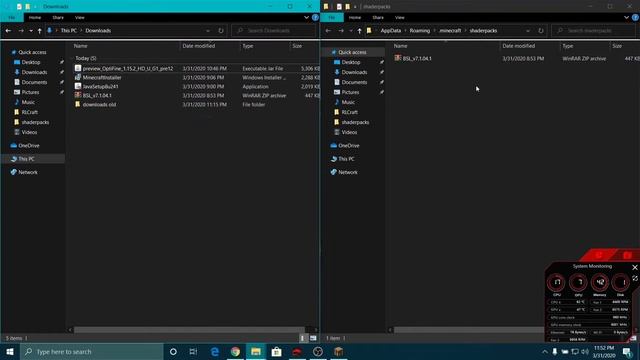Click This PC in Downloads address bar
Screen dimensions: 640x360
[68, 31]
